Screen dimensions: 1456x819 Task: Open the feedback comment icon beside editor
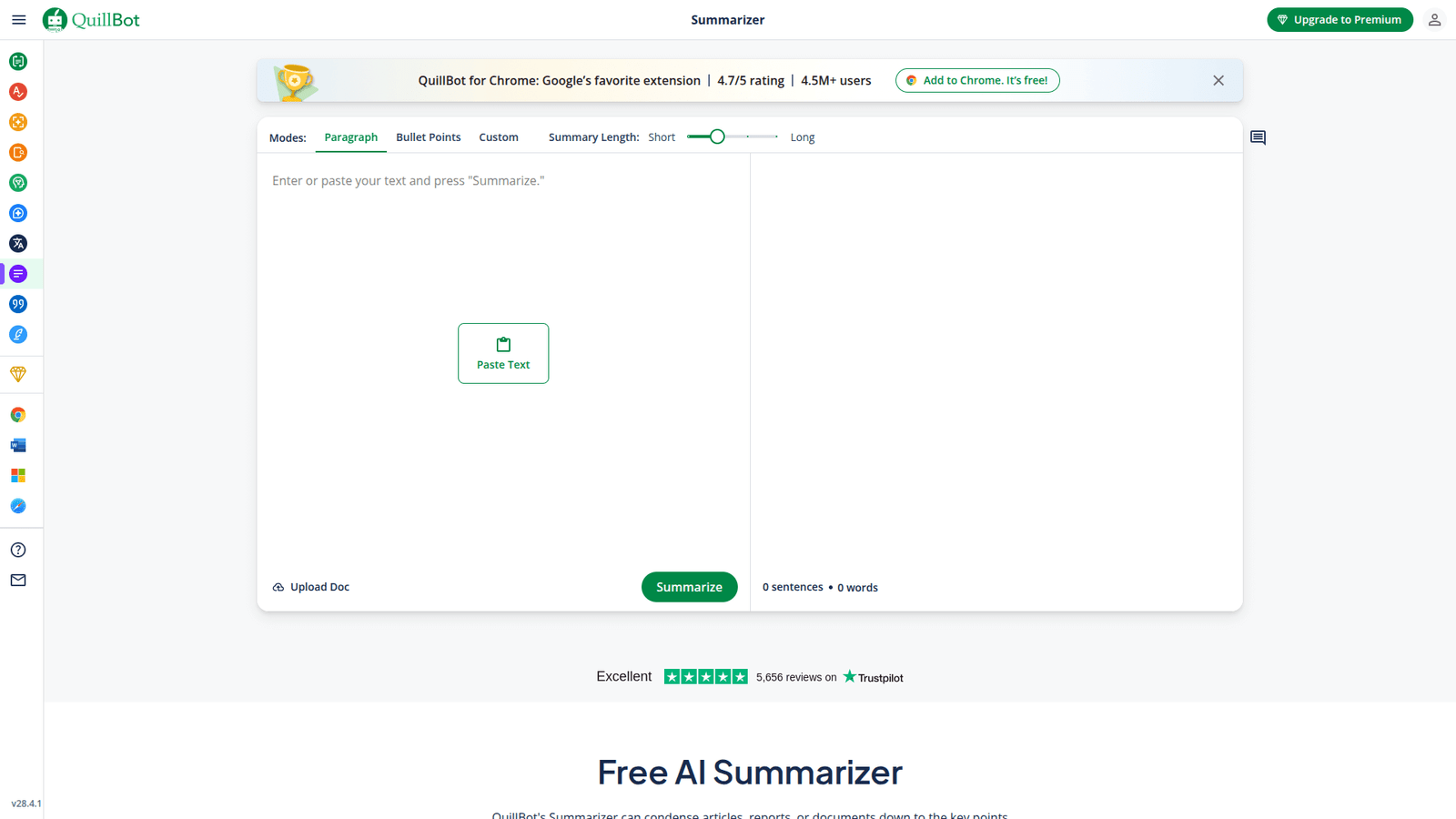coord(1258,137)
